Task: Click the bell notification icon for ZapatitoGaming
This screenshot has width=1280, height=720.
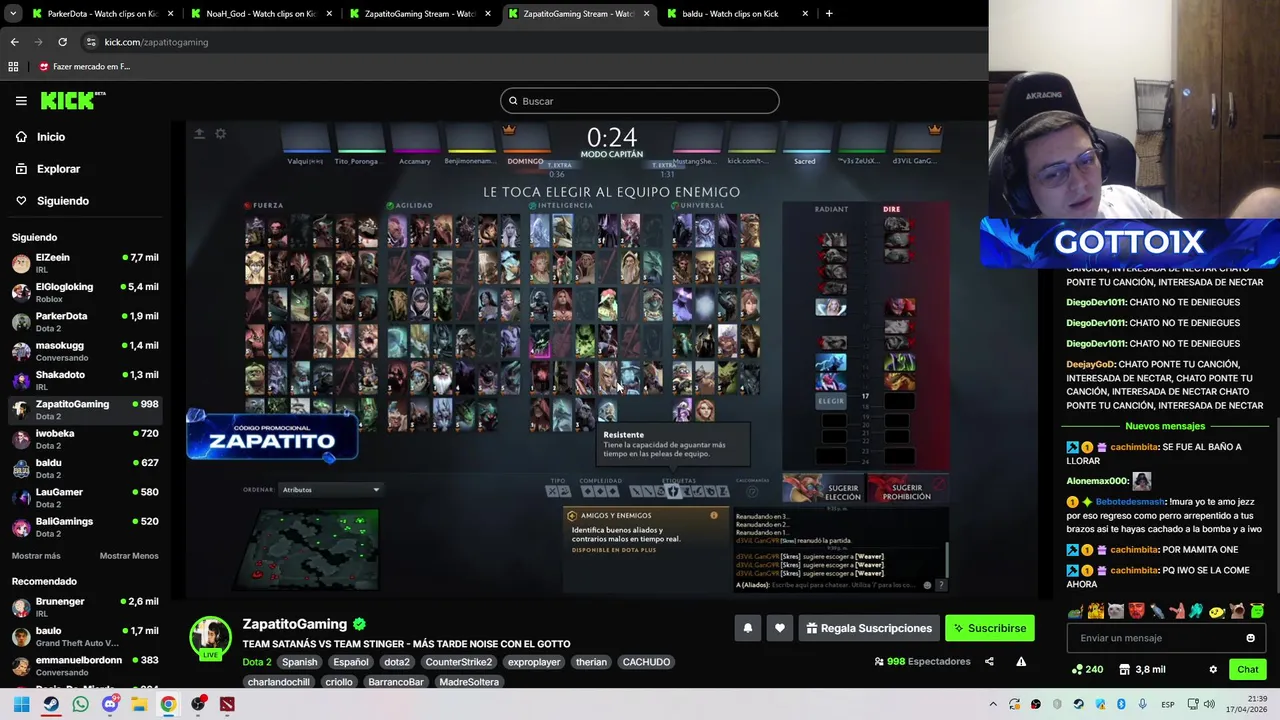Action: click(747, 628)
